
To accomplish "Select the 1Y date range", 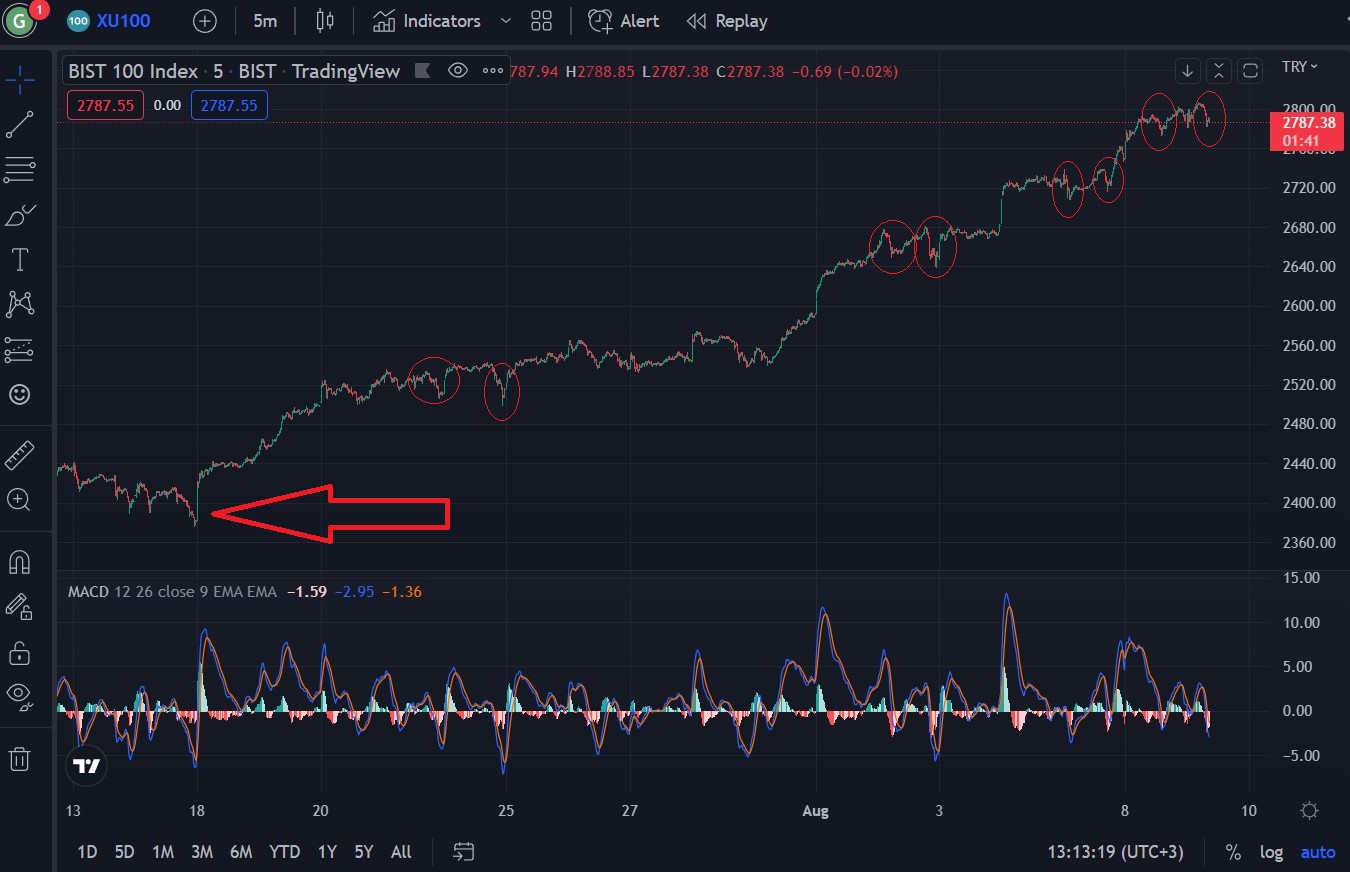I will 327,852.
